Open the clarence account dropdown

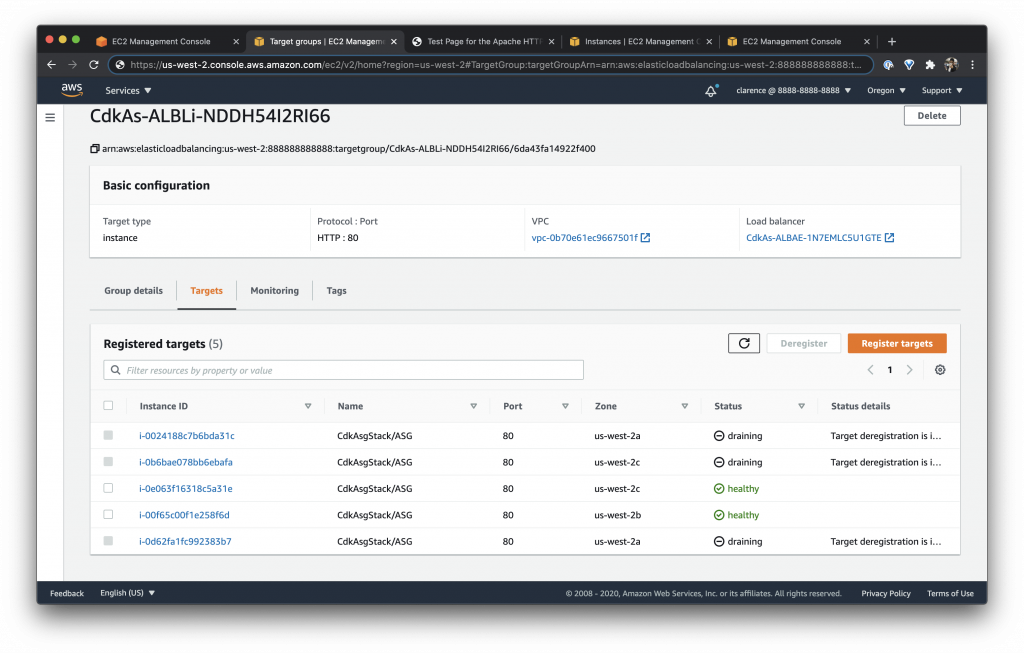point(793,91)
